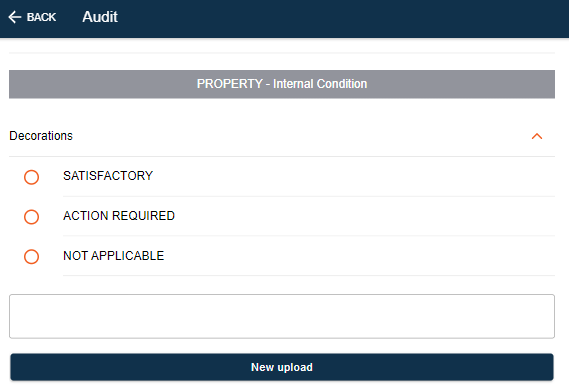Click the New upload button
This screenshot has height=392, width=569.
282,367
